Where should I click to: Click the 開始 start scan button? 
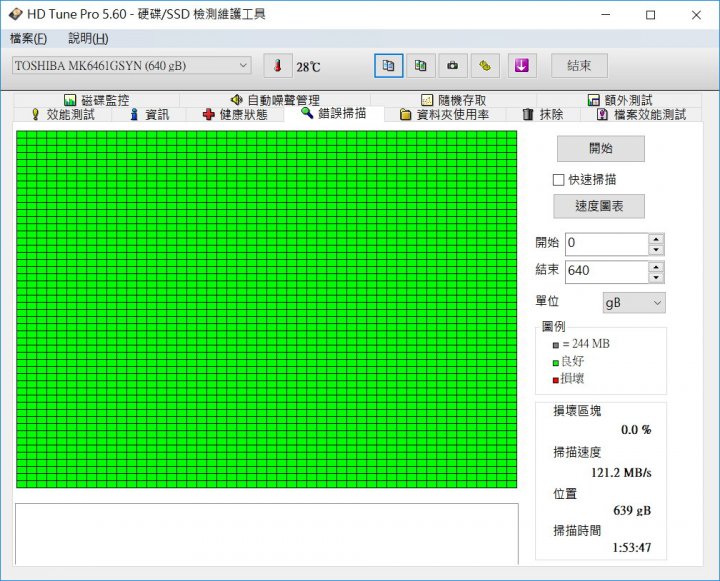[x=601, y=148]
